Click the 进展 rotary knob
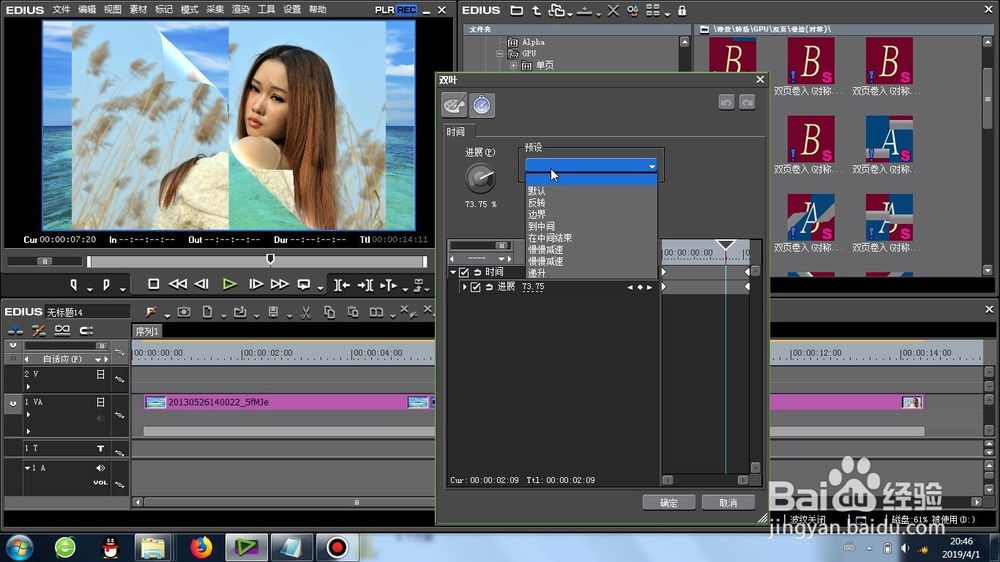1000x562 pixels. tap(480, 179)
